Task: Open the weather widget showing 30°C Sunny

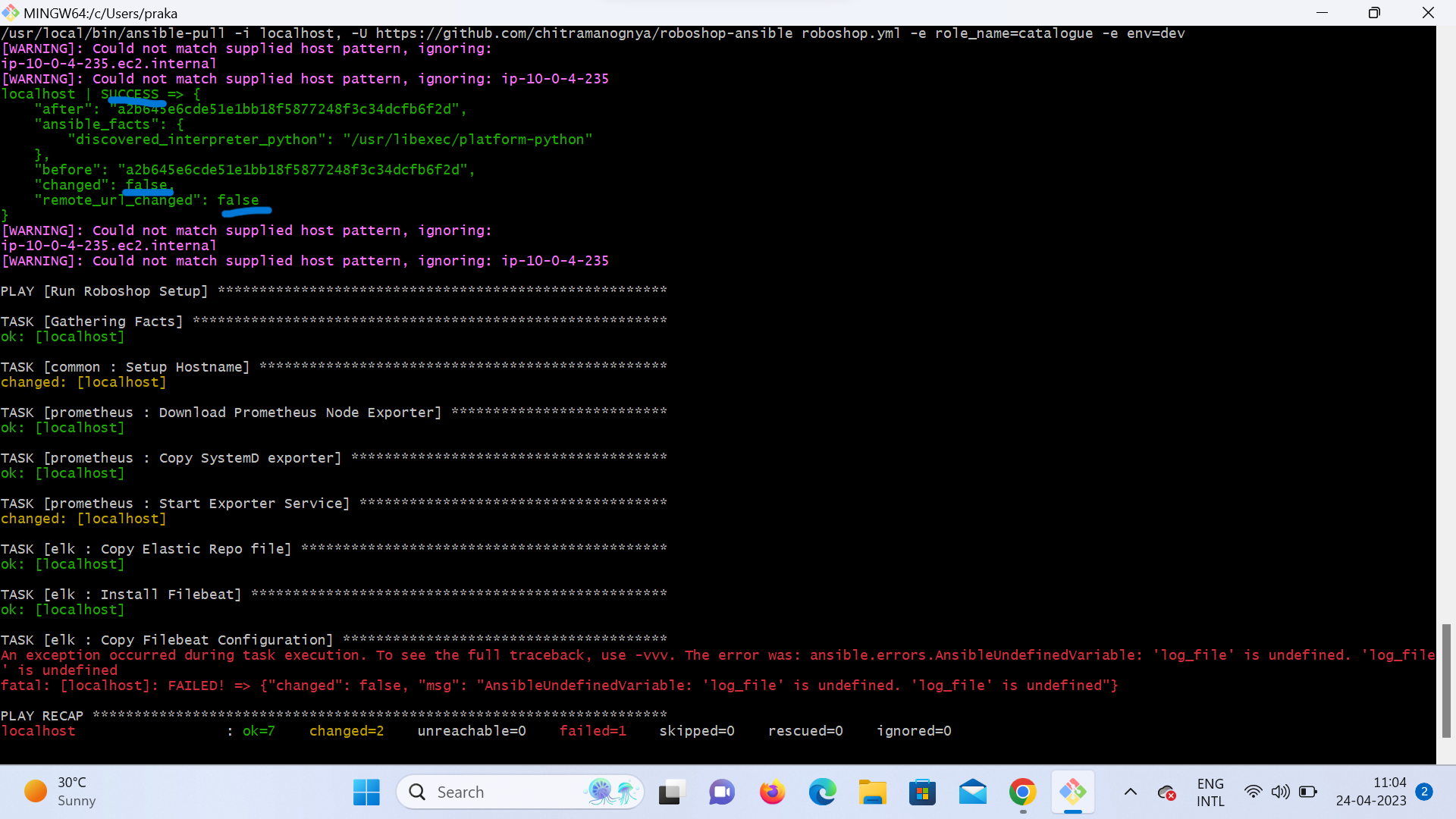Action: (61, 792)
